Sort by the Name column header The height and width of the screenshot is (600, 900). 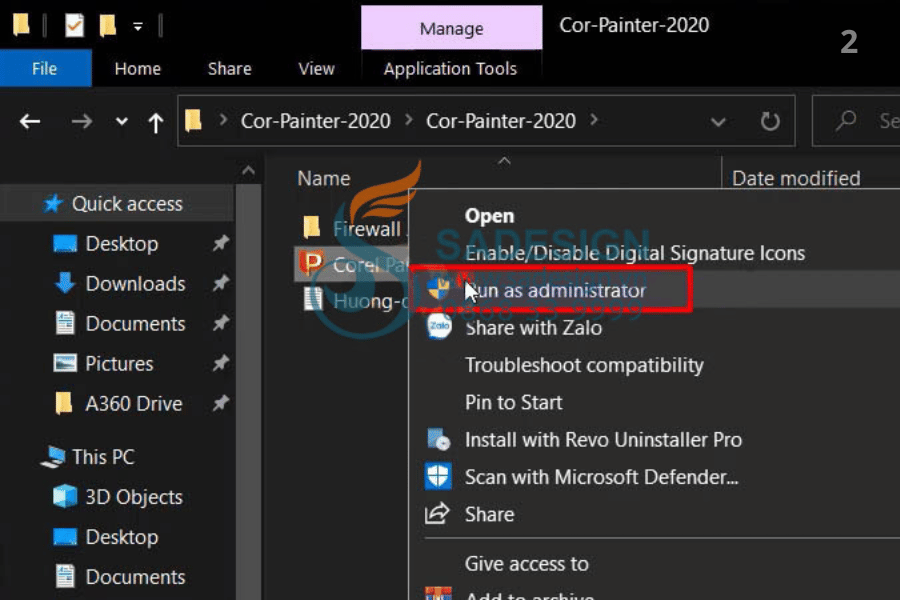(324, 179)
